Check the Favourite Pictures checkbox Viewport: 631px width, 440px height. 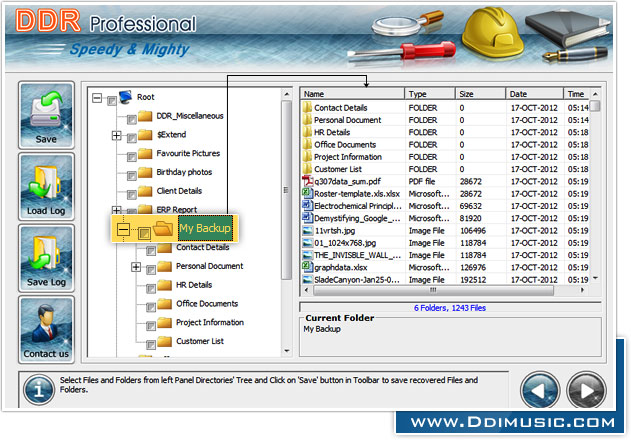tap(131, 157)
